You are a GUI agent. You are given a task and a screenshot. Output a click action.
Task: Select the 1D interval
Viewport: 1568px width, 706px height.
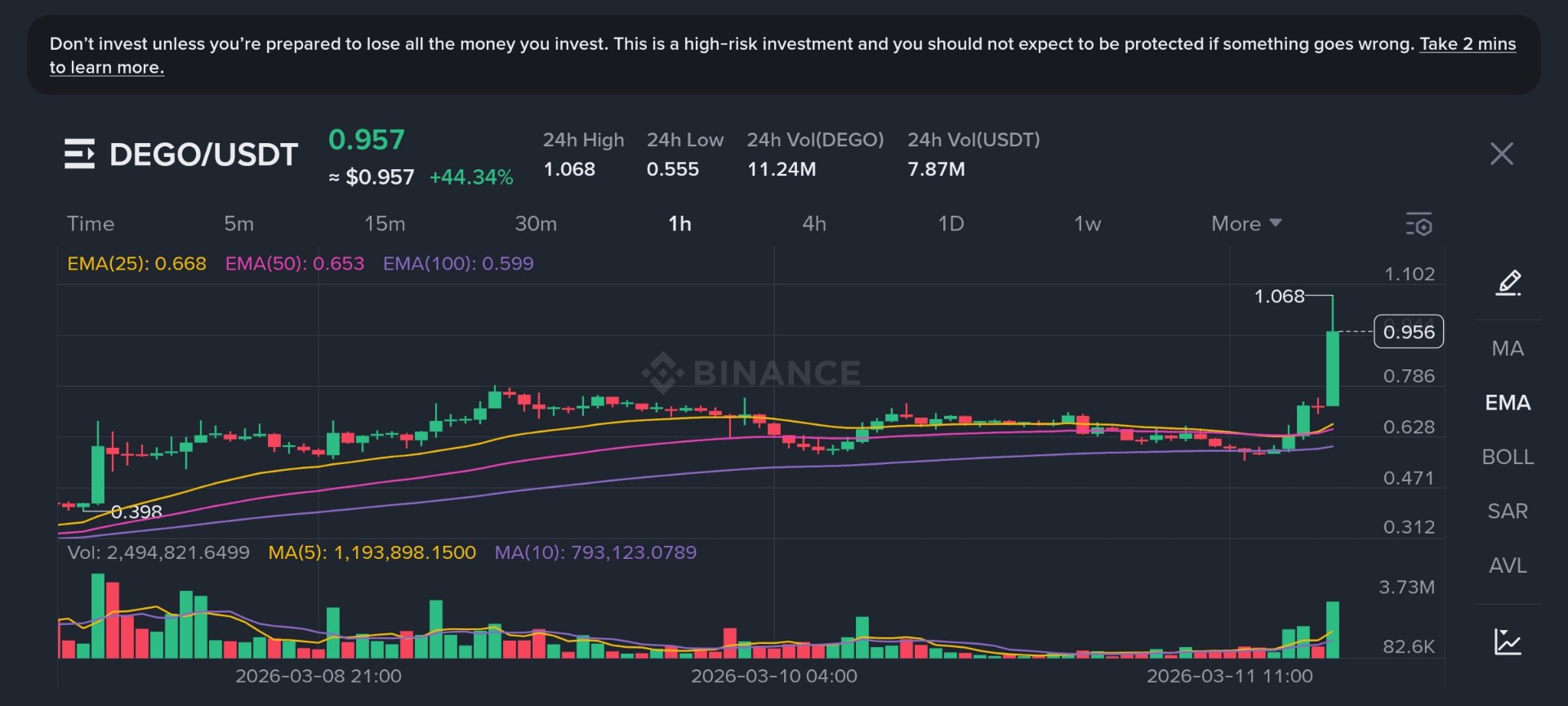coord(951,223)
